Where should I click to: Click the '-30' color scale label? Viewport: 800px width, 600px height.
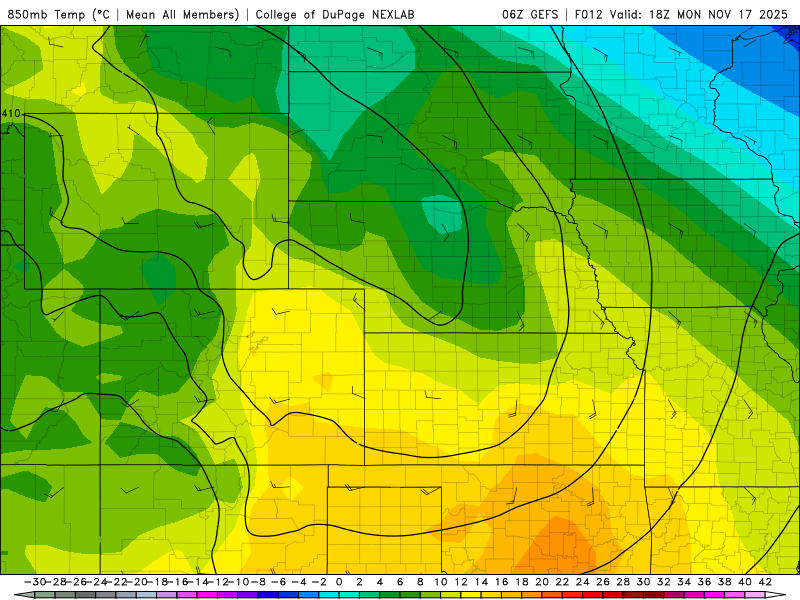35,582
